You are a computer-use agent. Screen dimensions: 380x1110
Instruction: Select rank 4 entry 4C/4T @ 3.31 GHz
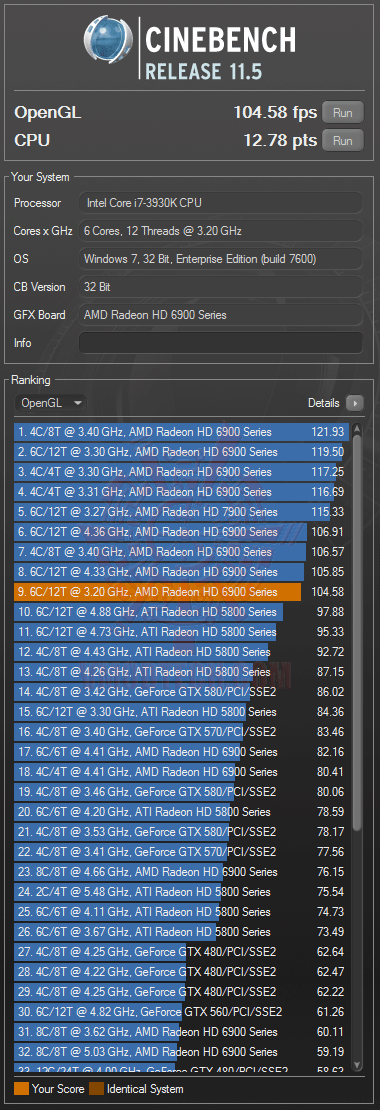pyautogui.click(x=182, y=491)
